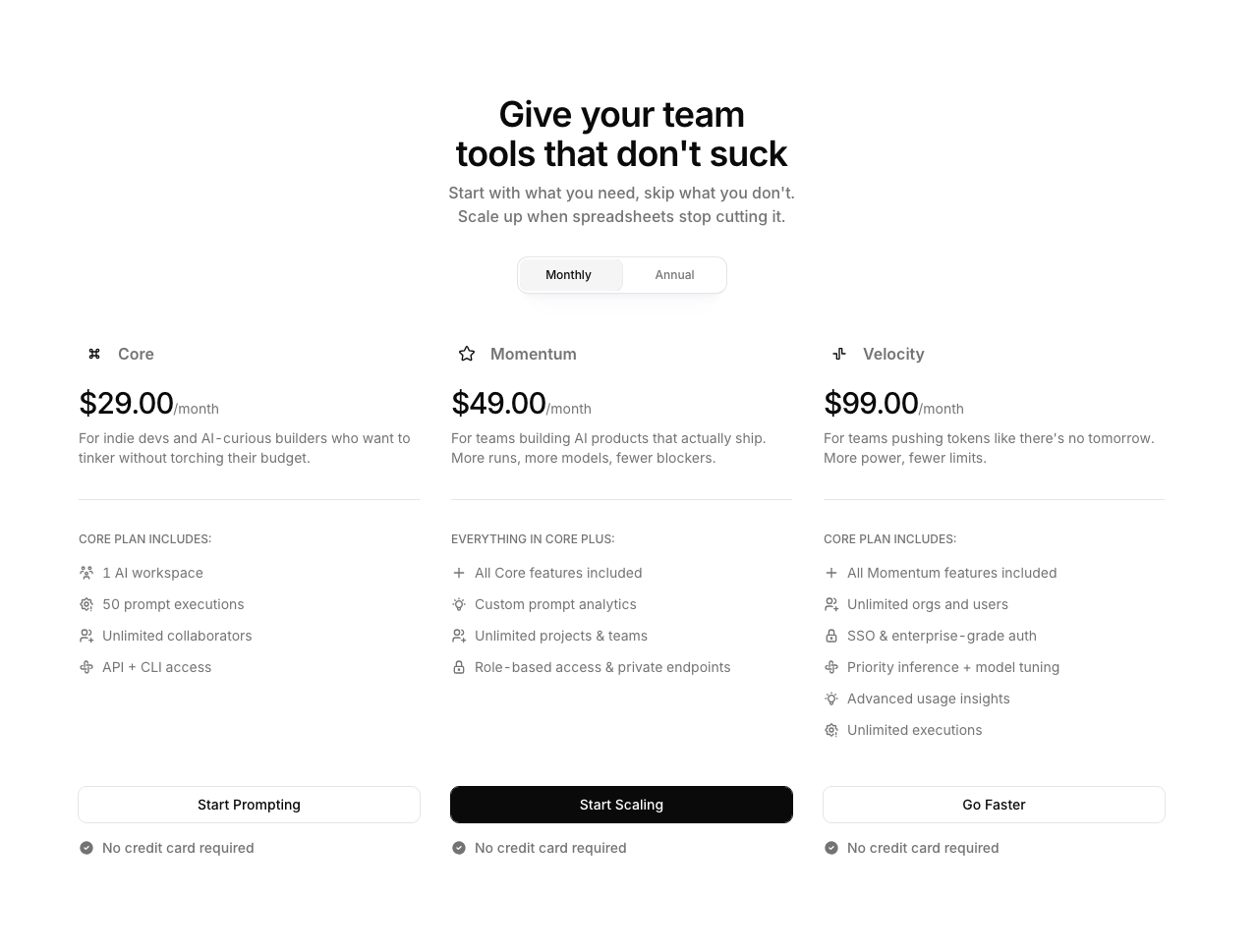Click lock icon beside Role-based access feature
The image size is (1258, 952).
459,667
